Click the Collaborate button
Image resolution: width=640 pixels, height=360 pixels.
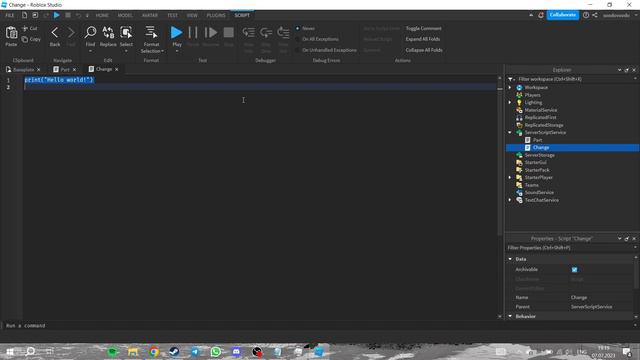tap(562, 15)
